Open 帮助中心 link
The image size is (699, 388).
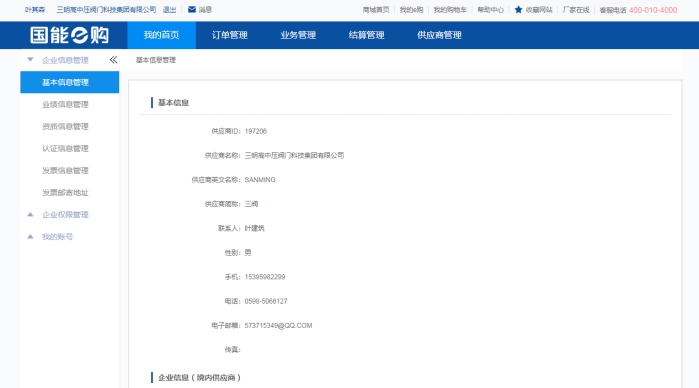tap(490, 10)
